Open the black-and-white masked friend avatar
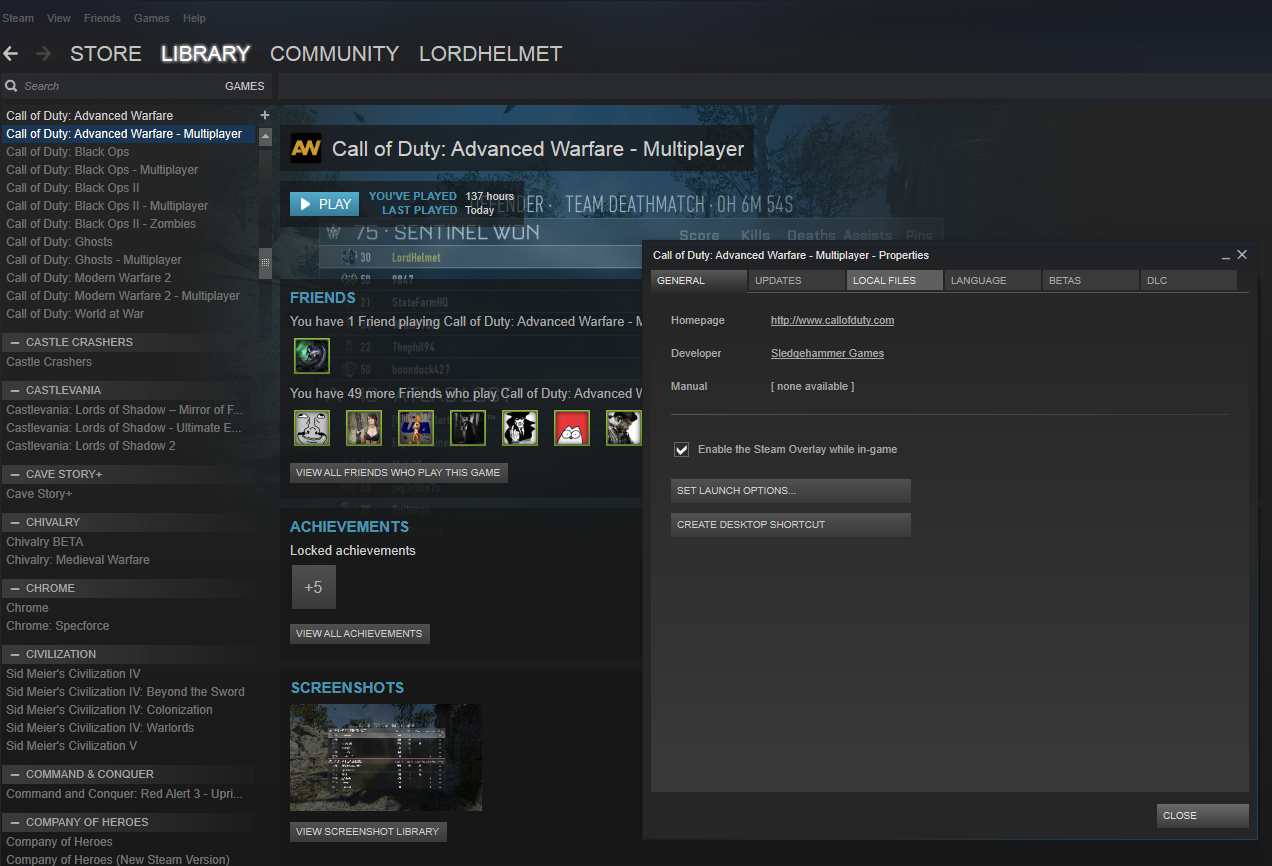1272x866 pixels. [520, 428]
